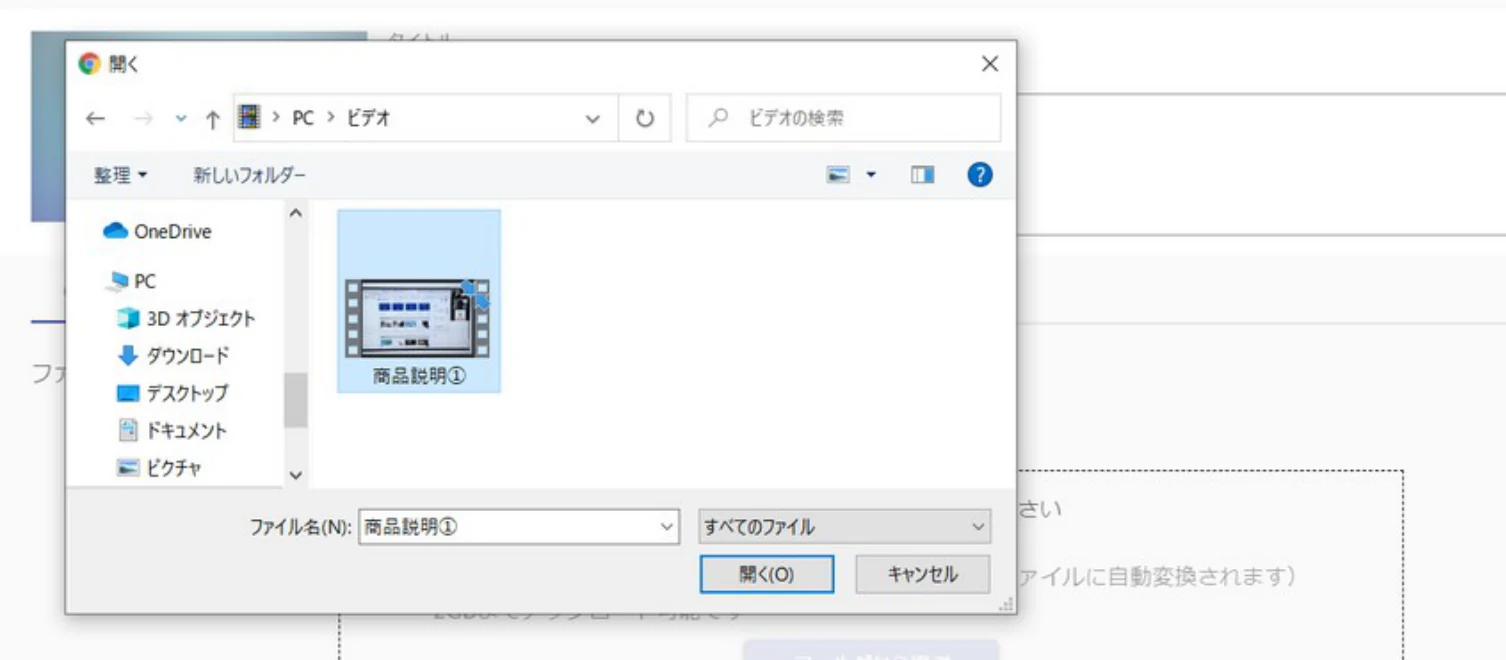Open the 整理 menu
The height and width of the screenshot is (660, 1506).
point(121,175)
